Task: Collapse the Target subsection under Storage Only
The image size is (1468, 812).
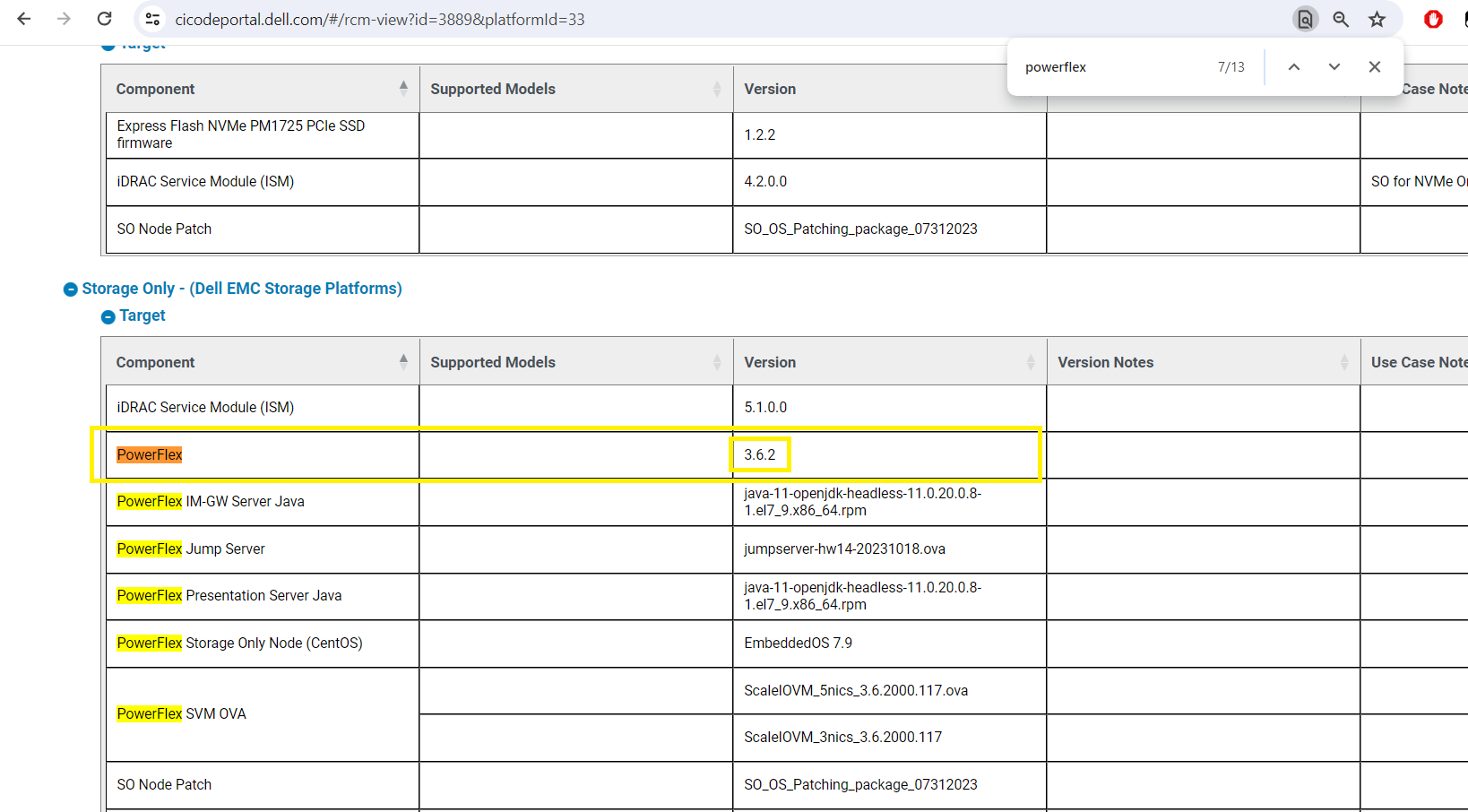Action: 108,316
